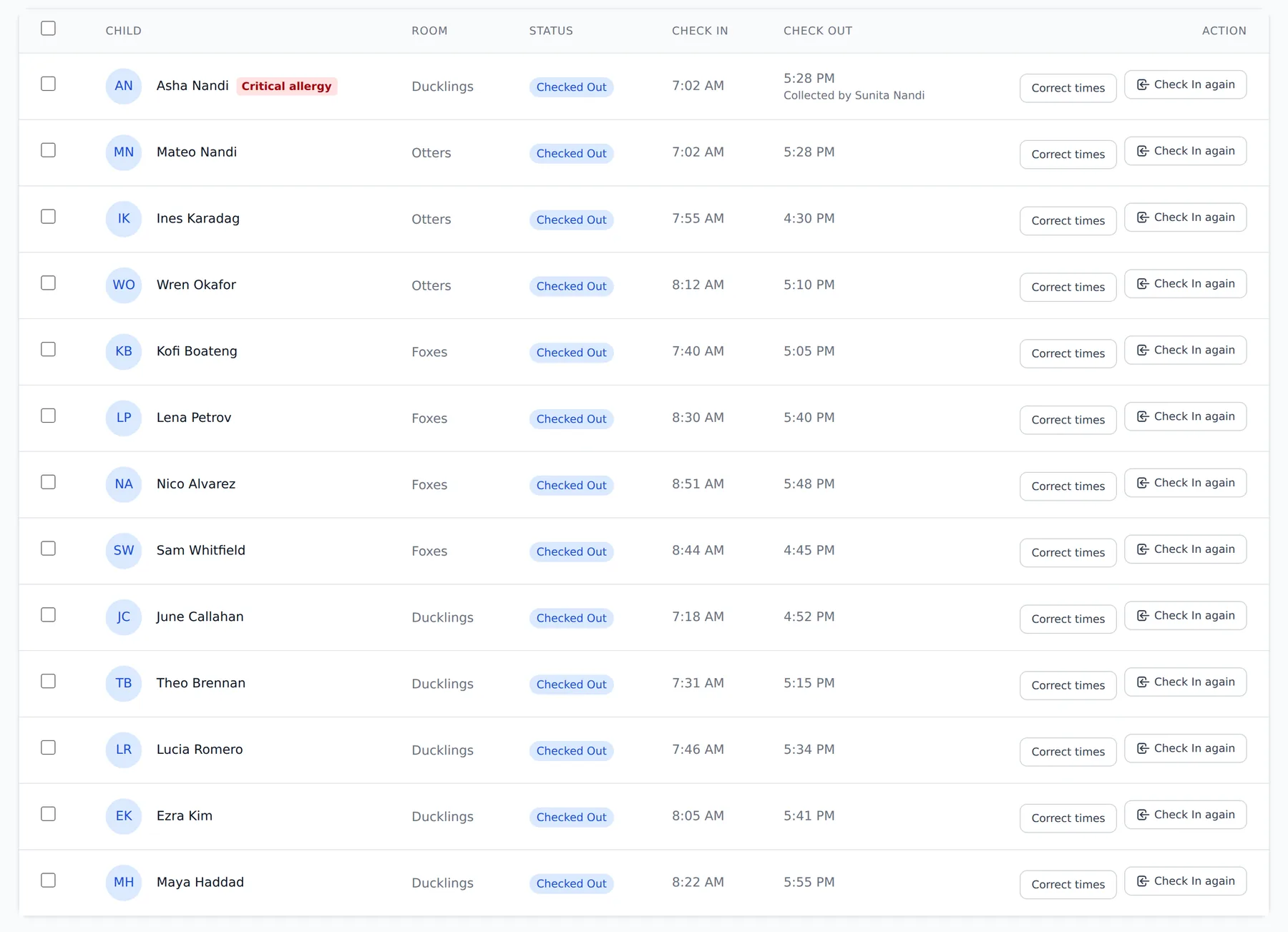Click Asha Nandi's AN avatar
The image size is (1288, 932).
click(124, 86)
